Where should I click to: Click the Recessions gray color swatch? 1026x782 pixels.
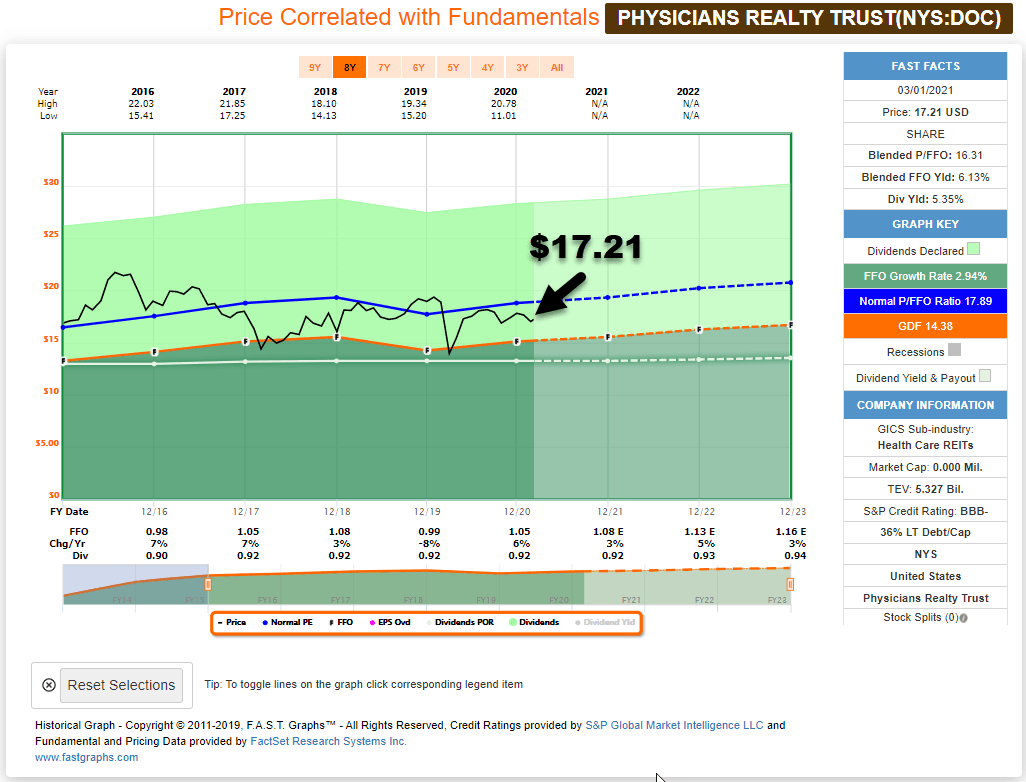[955, 349]
